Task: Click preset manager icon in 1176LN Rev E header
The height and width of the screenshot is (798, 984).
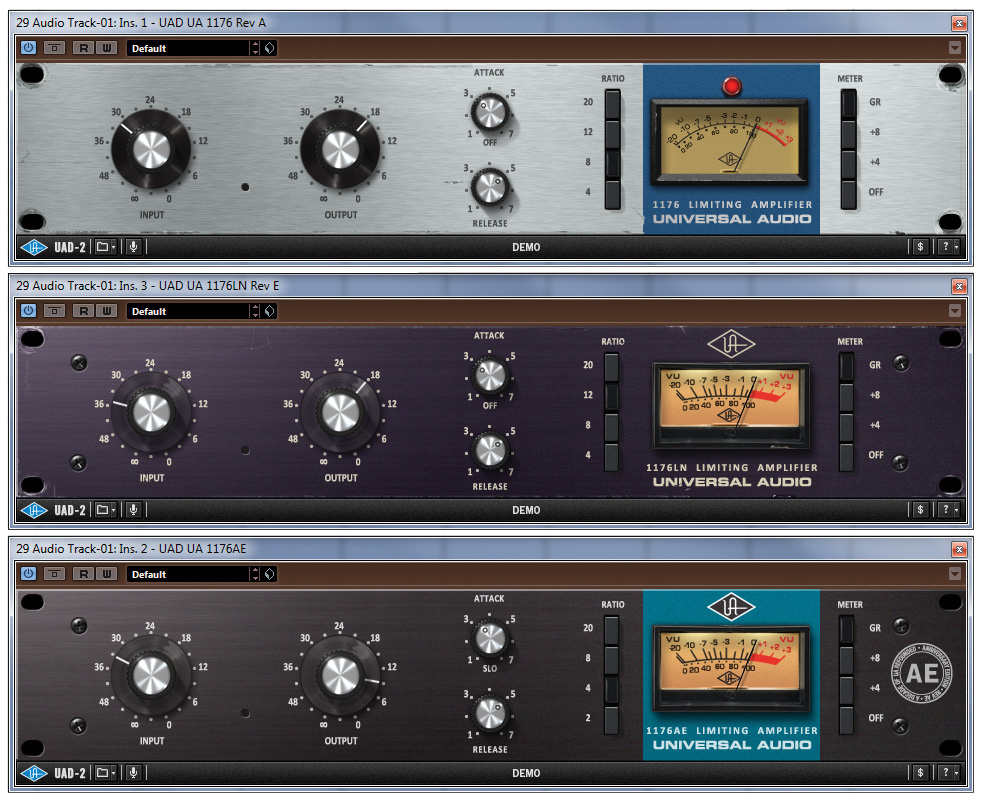Action: click(270, 311)
